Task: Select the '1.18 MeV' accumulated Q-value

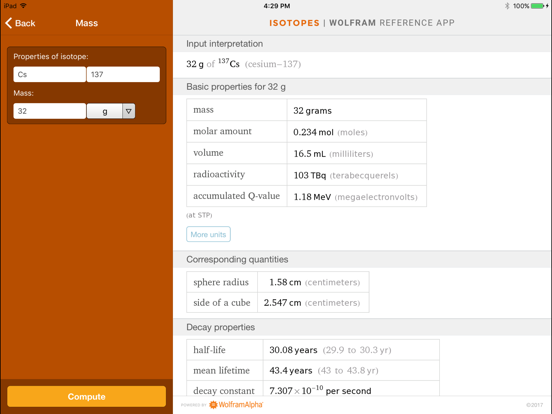Action: 312,197
